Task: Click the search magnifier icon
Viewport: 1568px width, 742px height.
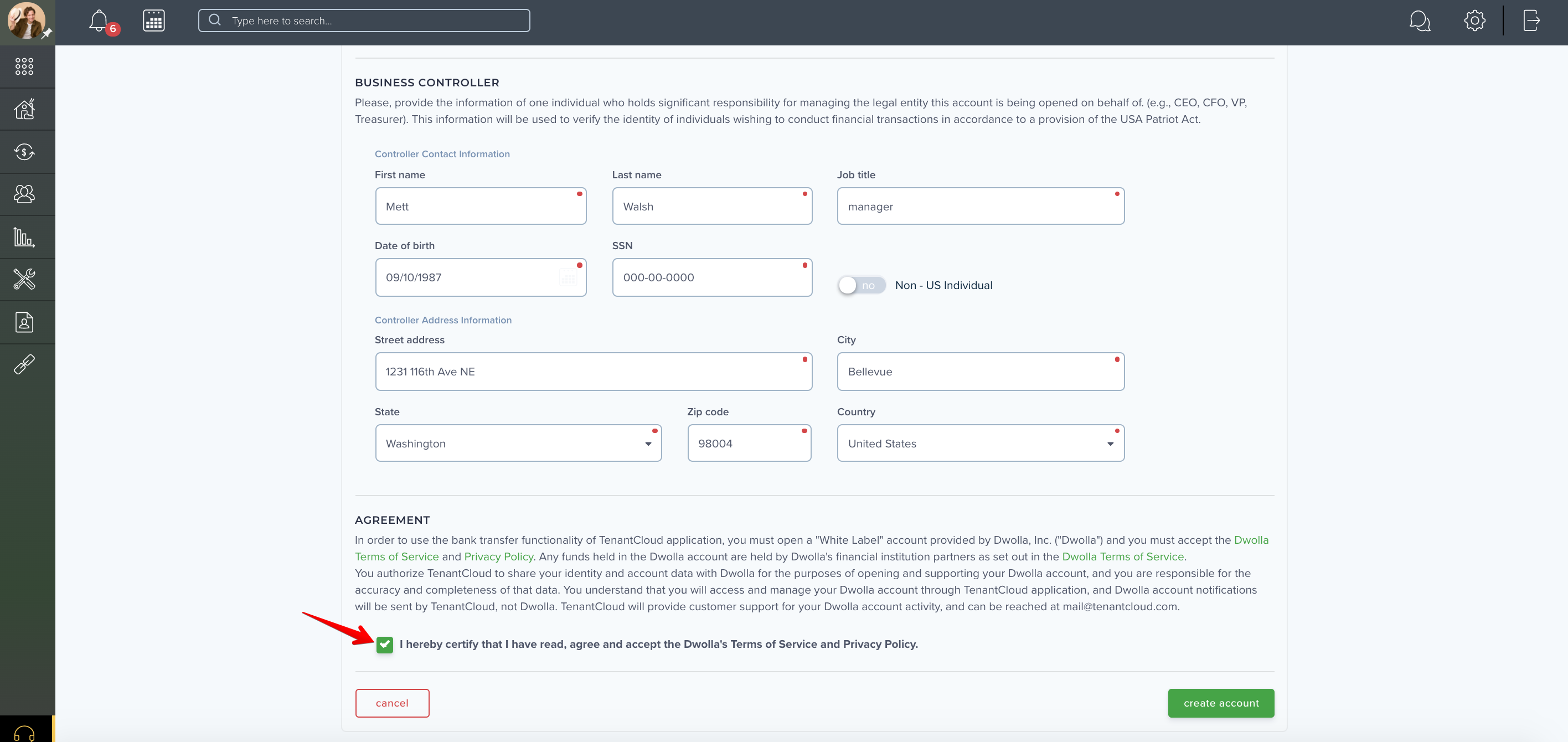Action: coord(214,20)
